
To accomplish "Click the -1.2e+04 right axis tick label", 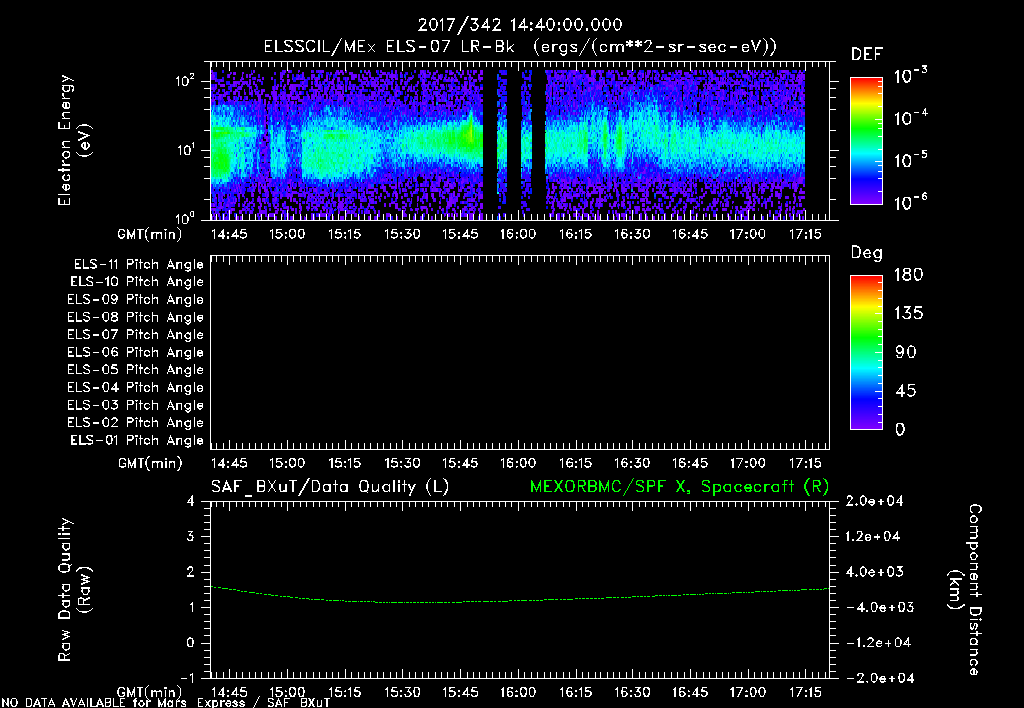I will [x=878, y=643].
